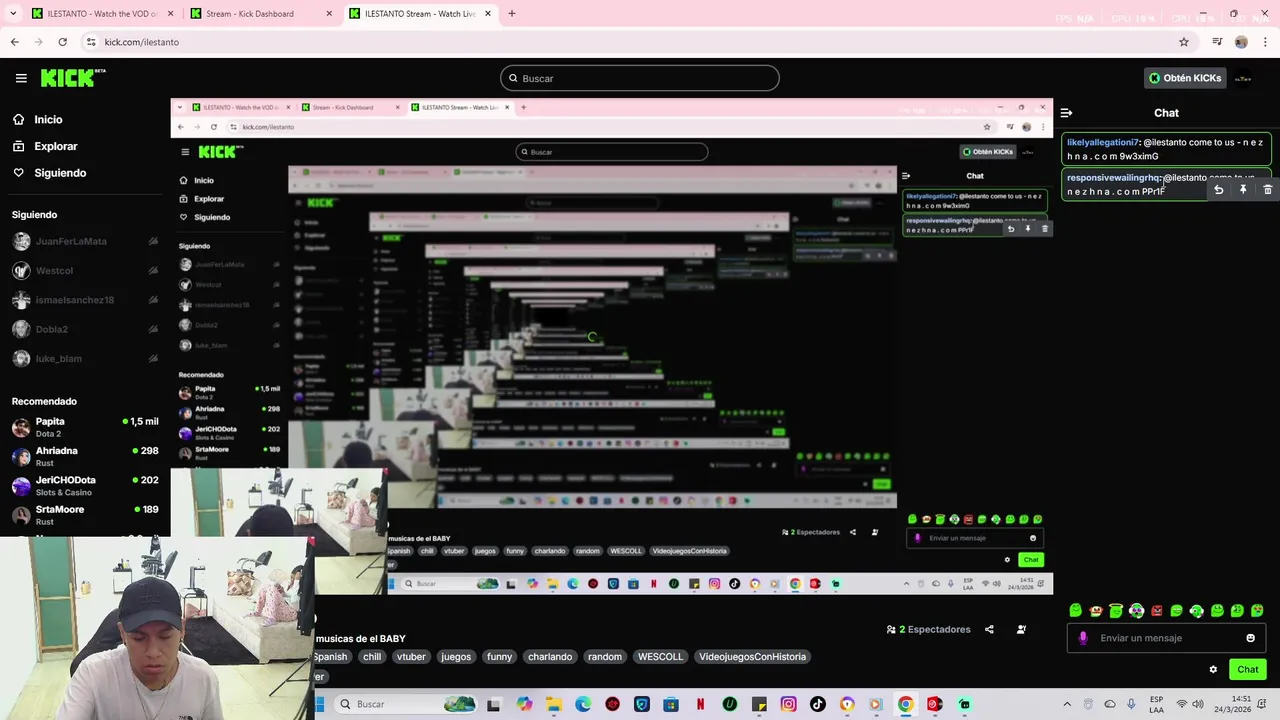Open chat settings via the gear icon

1213,670
